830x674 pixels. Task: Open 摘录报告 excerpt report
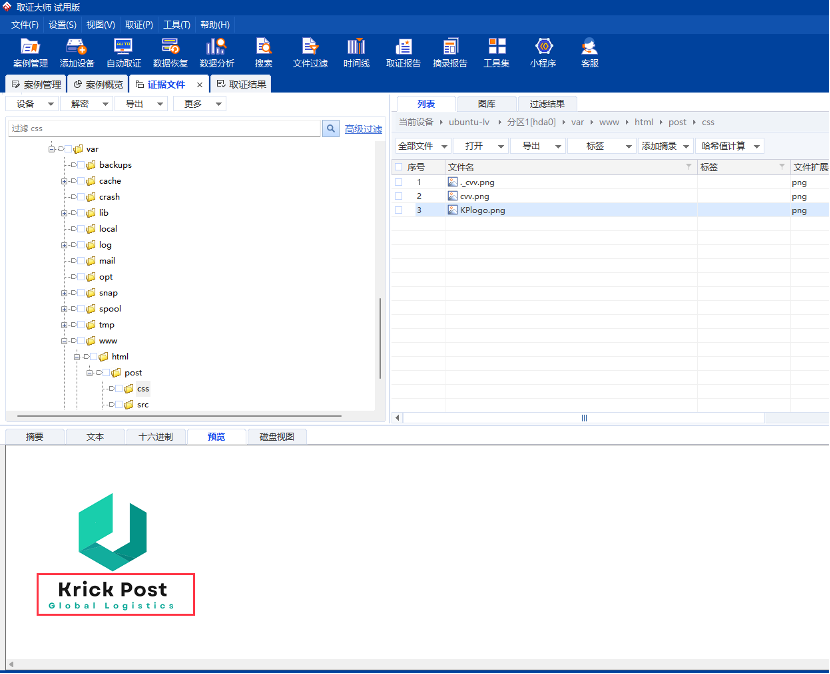point(449,52)
